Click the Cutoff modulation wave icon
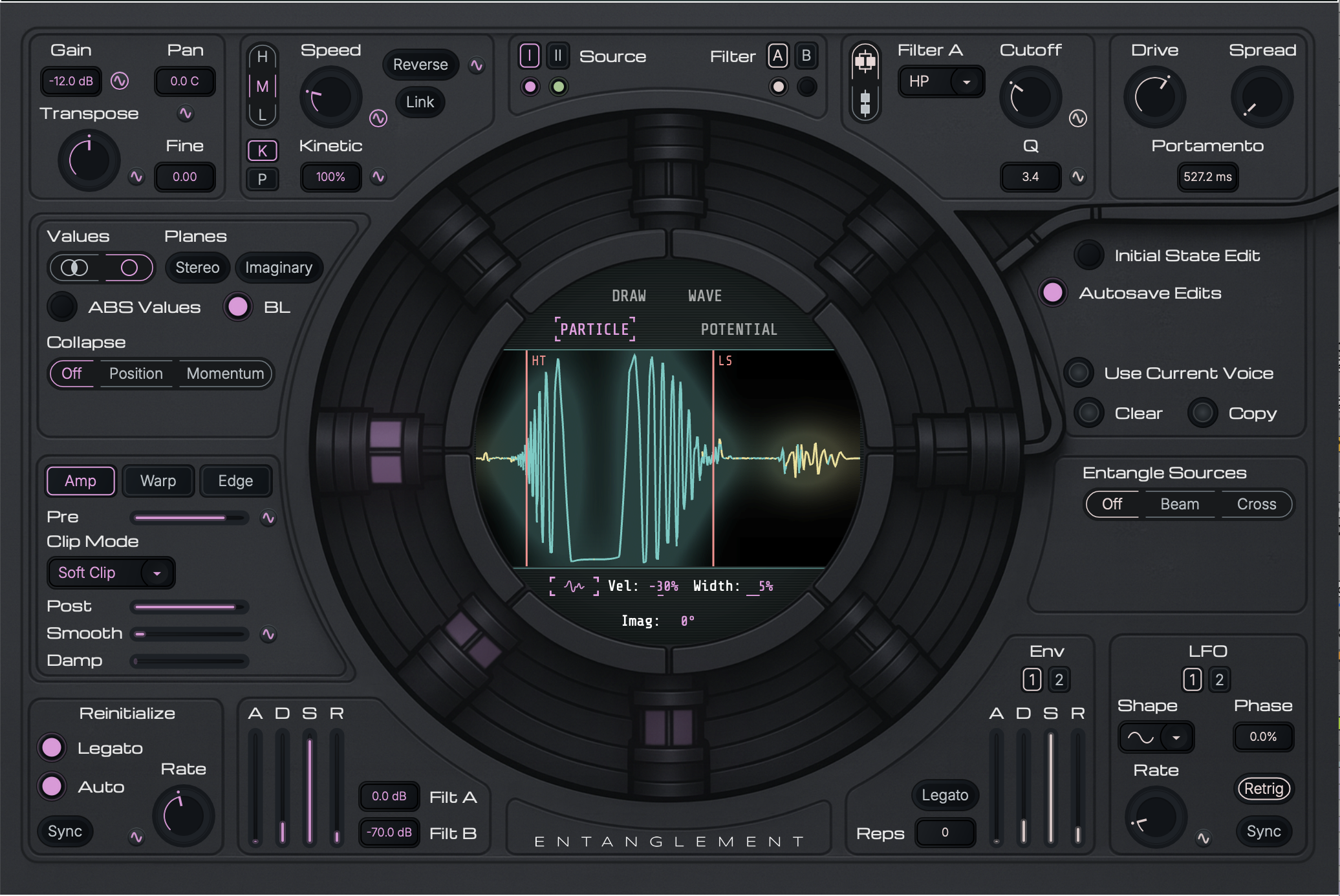Image resolution: width=1340 pixels, height=896 pixels. tap(1077, 118)
